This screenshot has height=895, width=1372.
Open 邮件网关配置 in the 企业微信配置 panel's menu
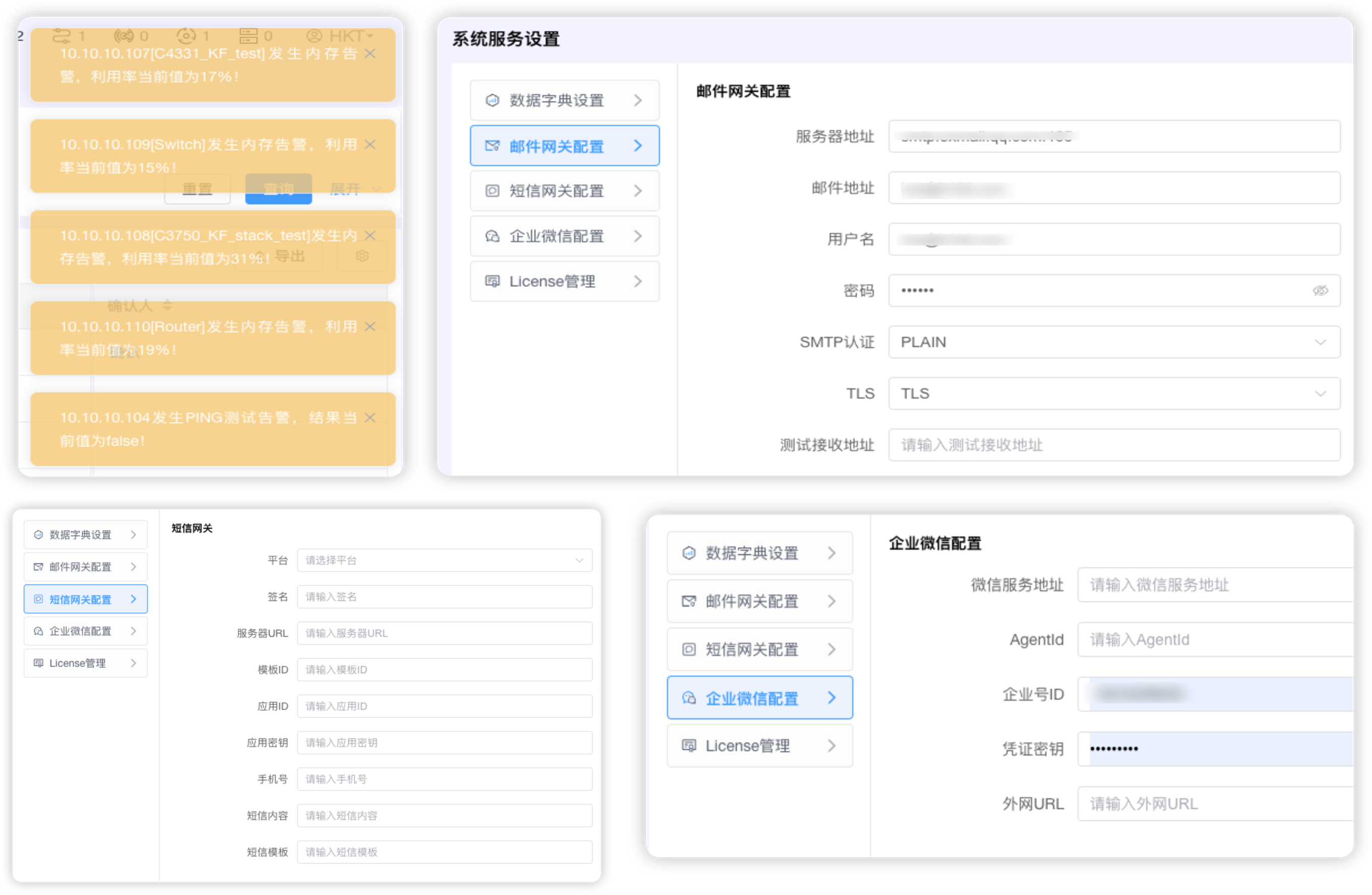point(759,602)
